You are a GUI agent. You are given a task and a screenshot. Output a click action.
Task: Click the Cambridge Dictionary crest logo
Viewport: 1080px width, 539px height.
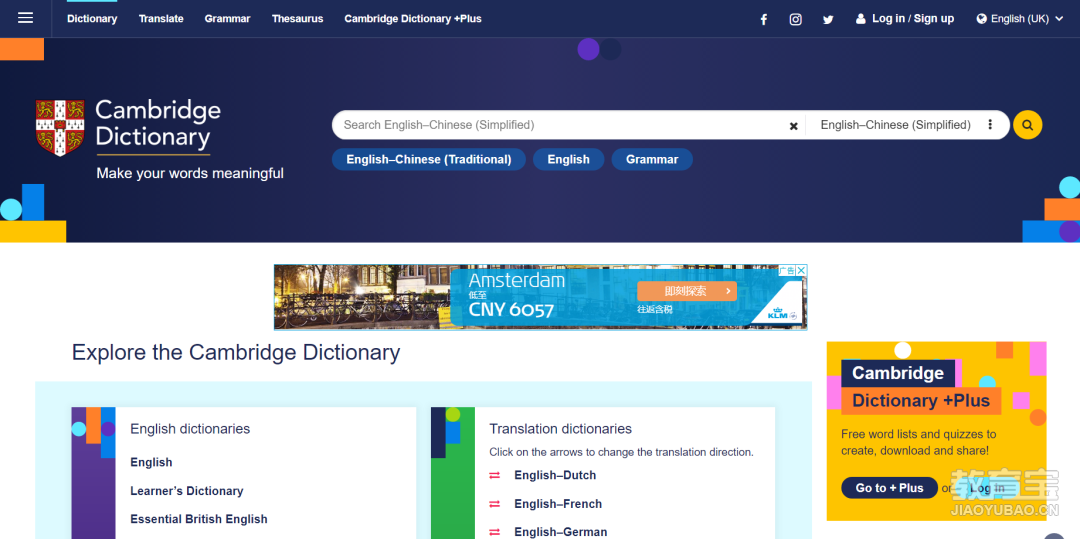[x=60, y=127]
